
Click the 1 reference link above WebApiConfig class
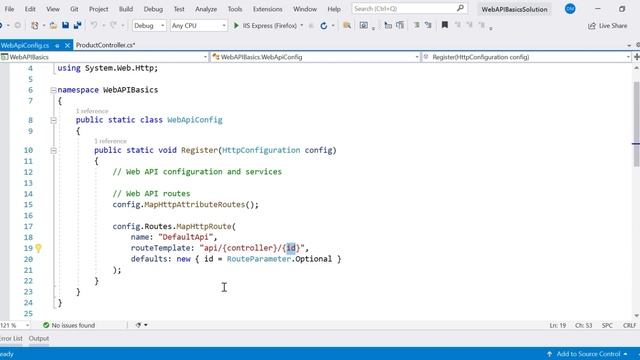pyautogui.click(x=92, y=111)
